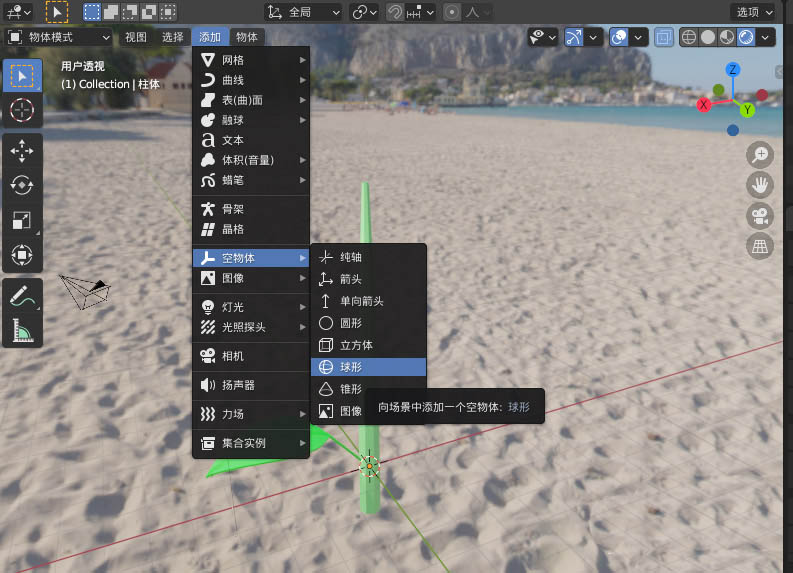Add a 文本 object
The height and width of the screenshot is (573, 793).
[251, 140]
